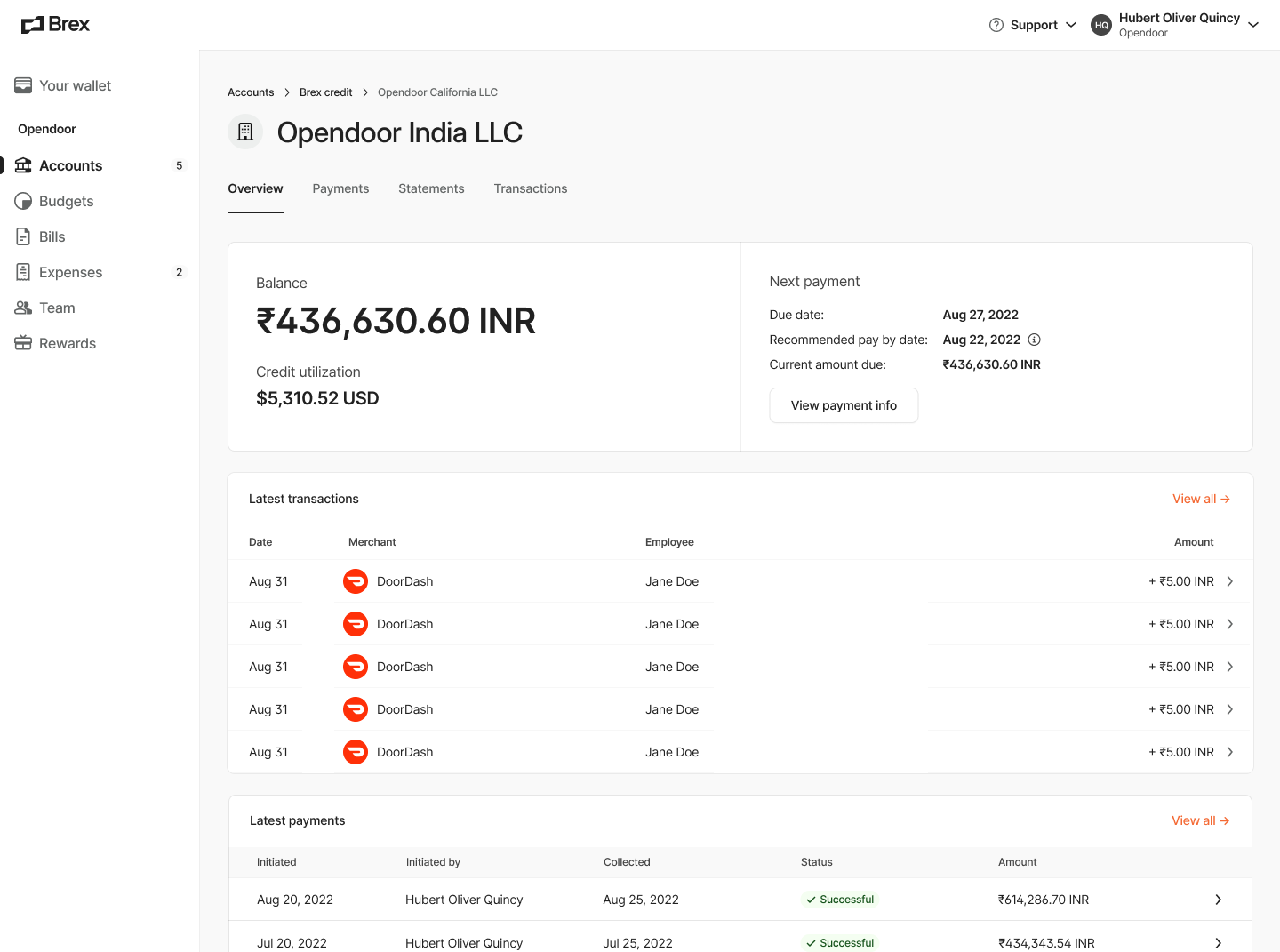
Task: Open the Support help icon
Action: (996, 25)
